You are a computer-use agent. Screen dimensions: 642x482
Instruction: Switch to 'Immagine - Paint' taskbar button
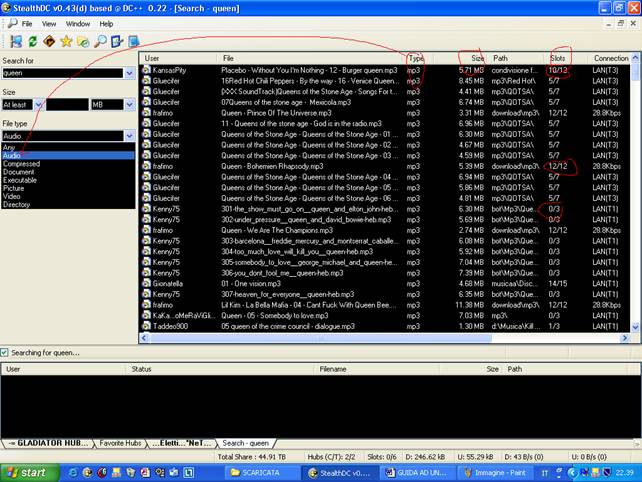click(495, 473)
